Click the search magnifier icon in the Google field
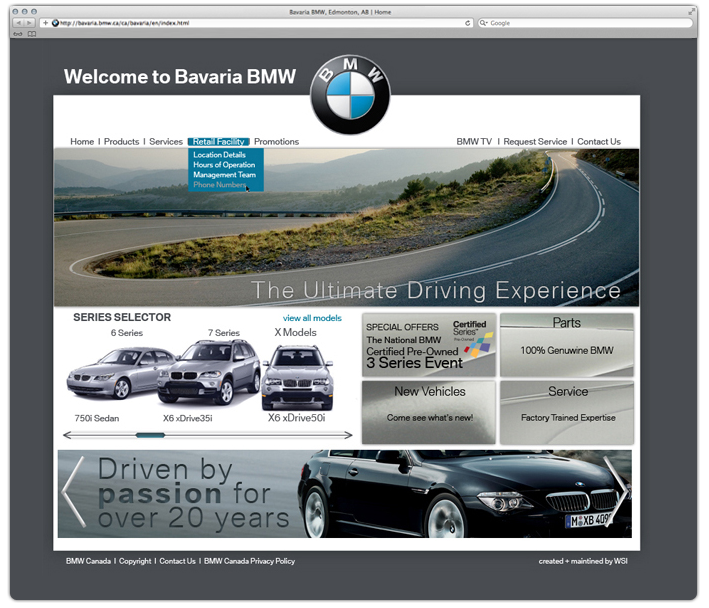This screenshot has width=709, height=608. coord(483,23)
